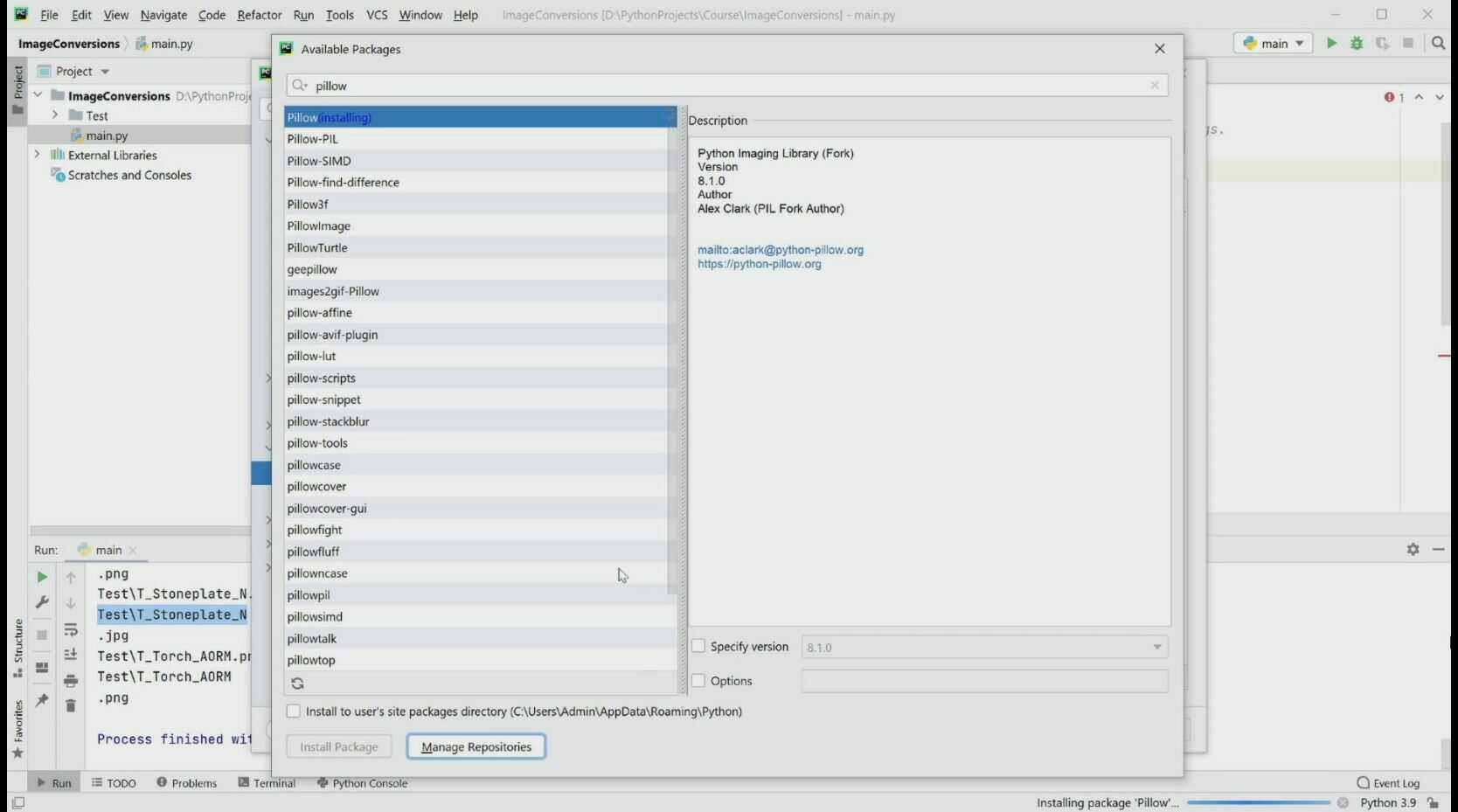The height and width of the screenshot is (812, 1458).
Task: Open the Problems tab
Action: pyautogui.click(x=187, y=783)
